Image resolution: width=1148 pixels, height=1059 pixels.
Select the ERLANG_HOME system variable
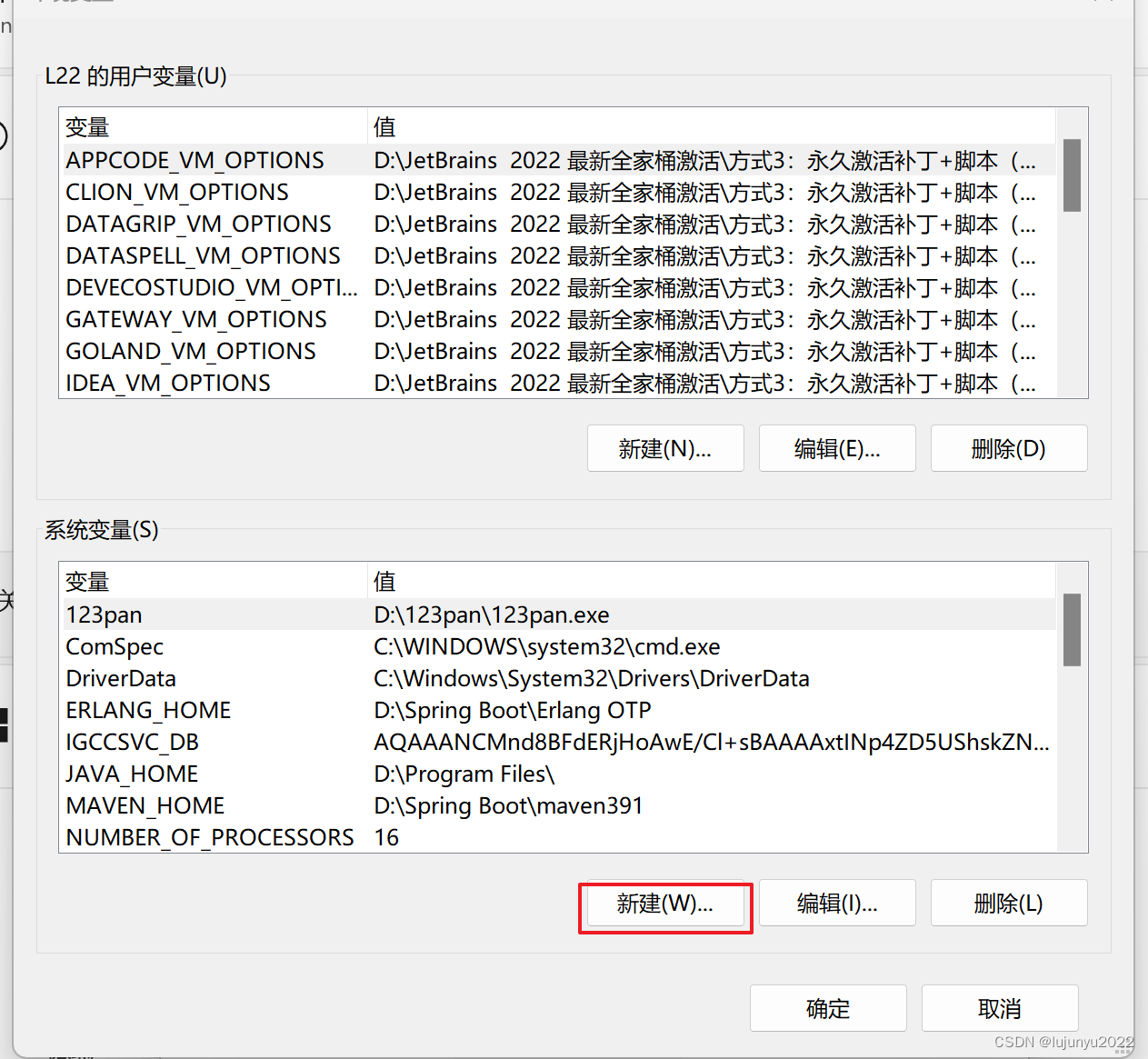[x=557, y=710]
